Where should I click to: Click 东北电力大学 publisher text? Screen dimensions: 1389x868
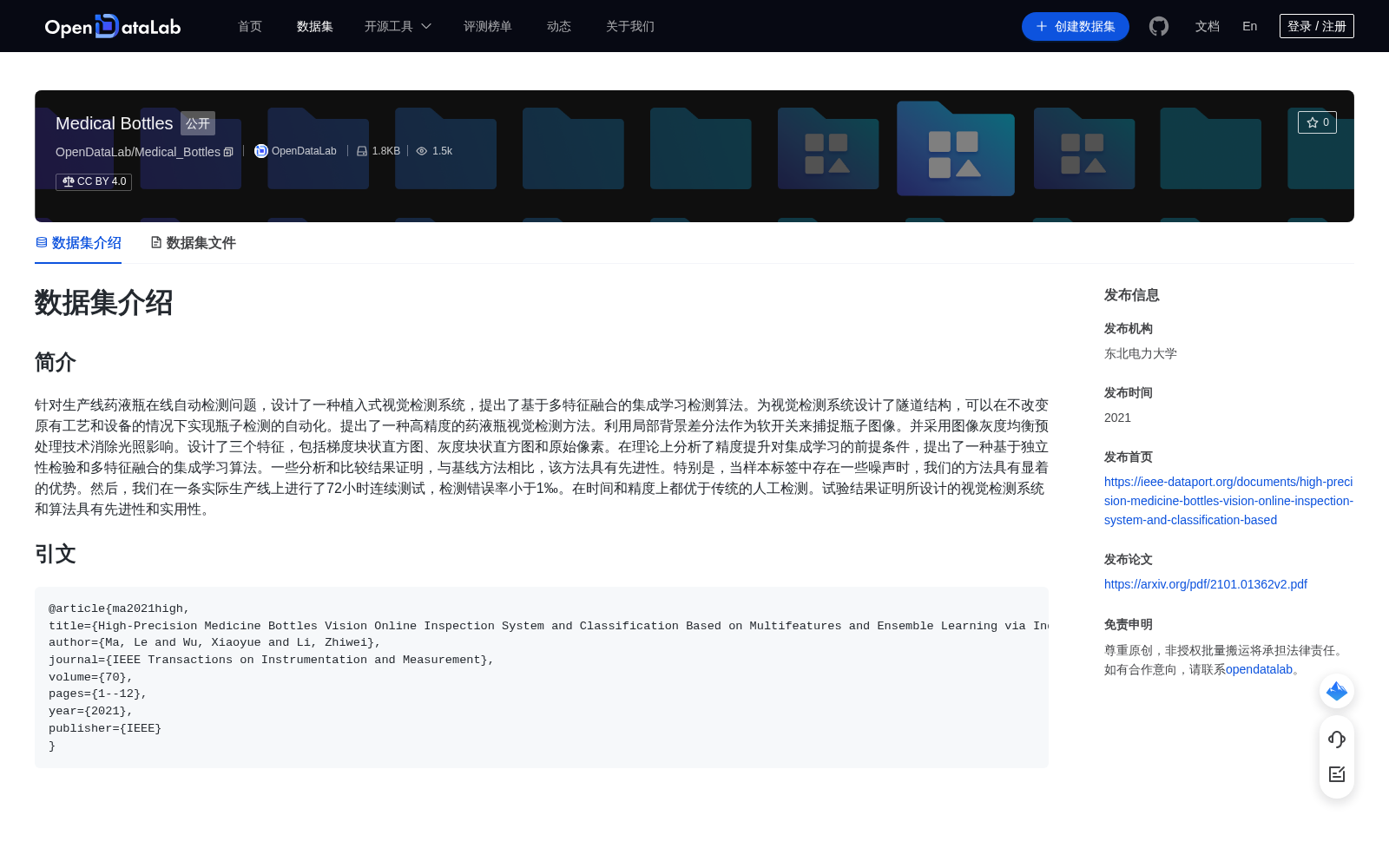pos(1141,353)
